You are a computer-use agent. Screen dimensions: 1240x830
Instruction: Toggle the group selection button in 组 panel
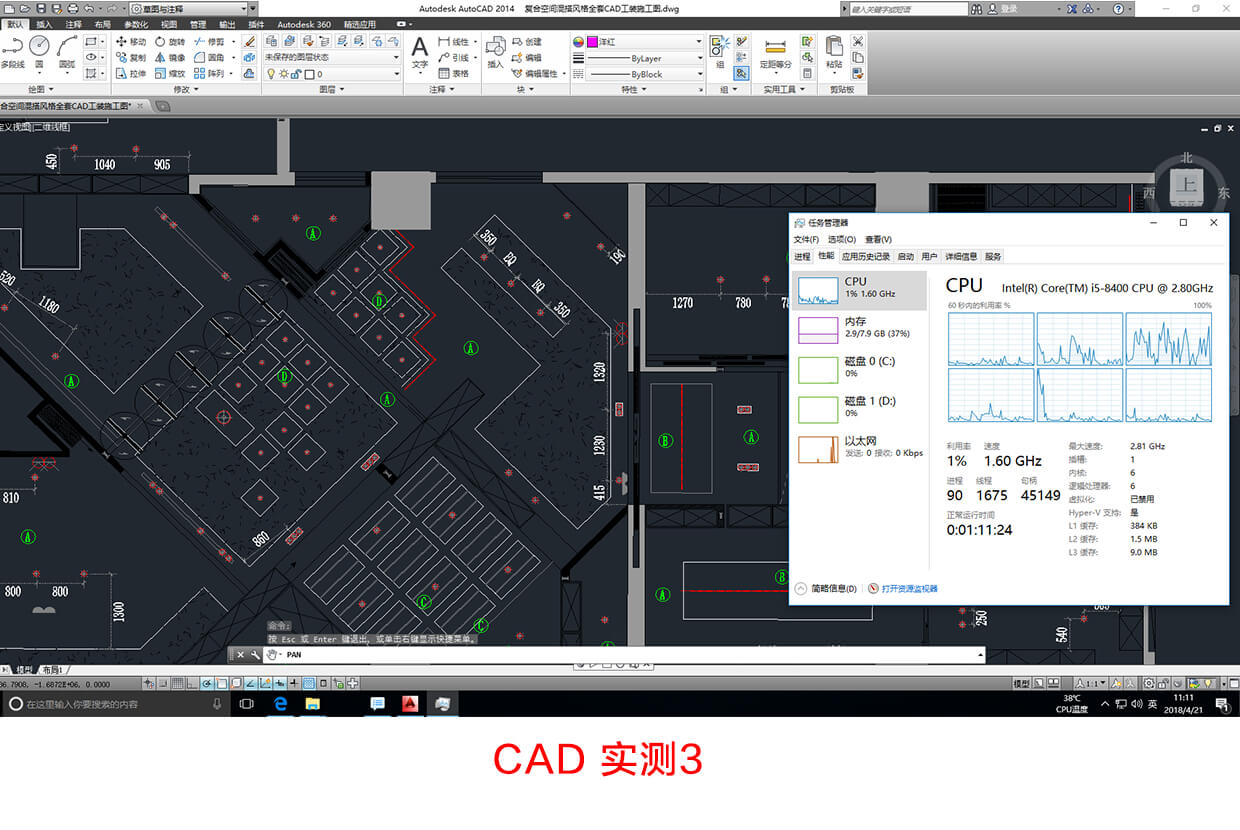(741, 73)
